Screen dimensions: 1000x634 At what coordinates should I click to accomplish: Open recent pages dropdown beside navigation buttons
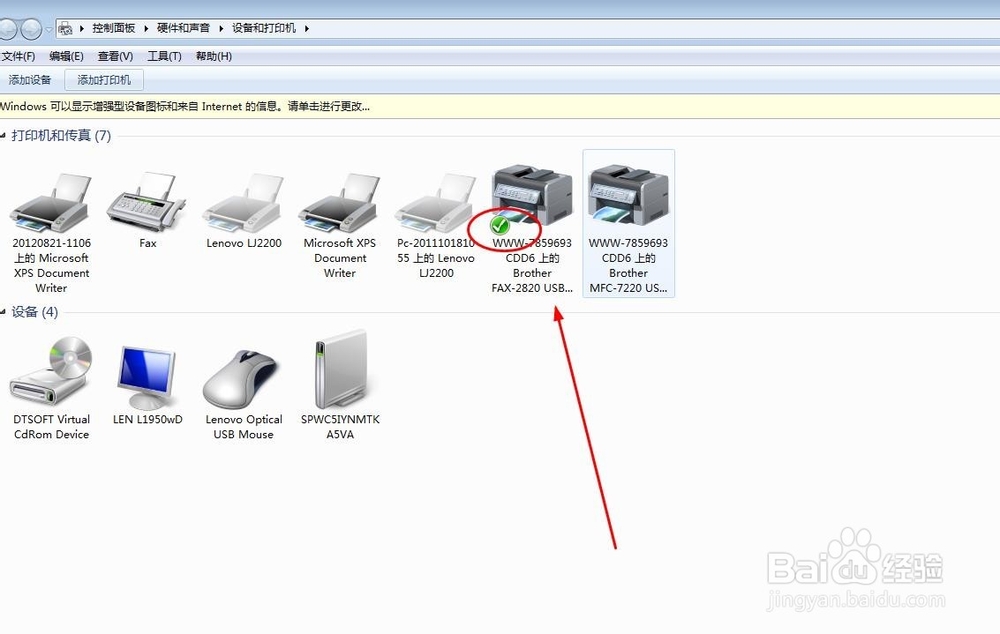[48, 29]
